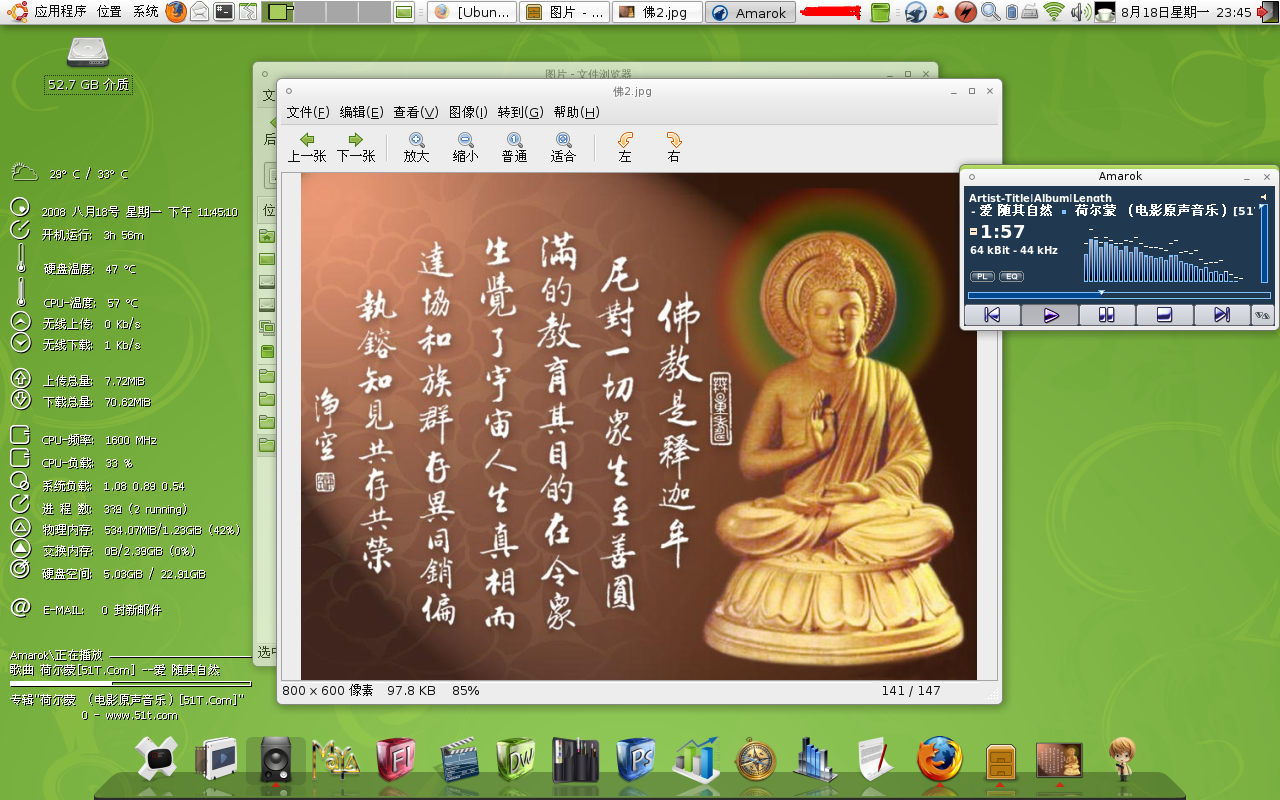
Task: Open the clapperboard video app in dock
Action: tap(458, 760)
